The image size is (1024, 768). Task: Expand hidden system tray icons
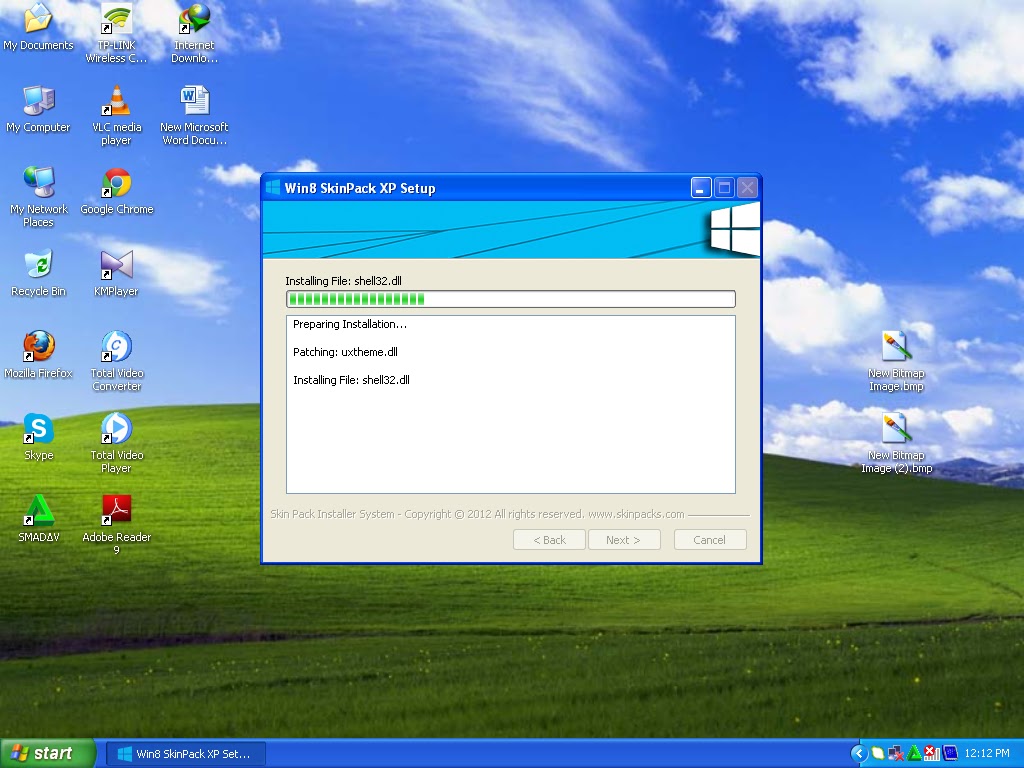tap(858, 752)
